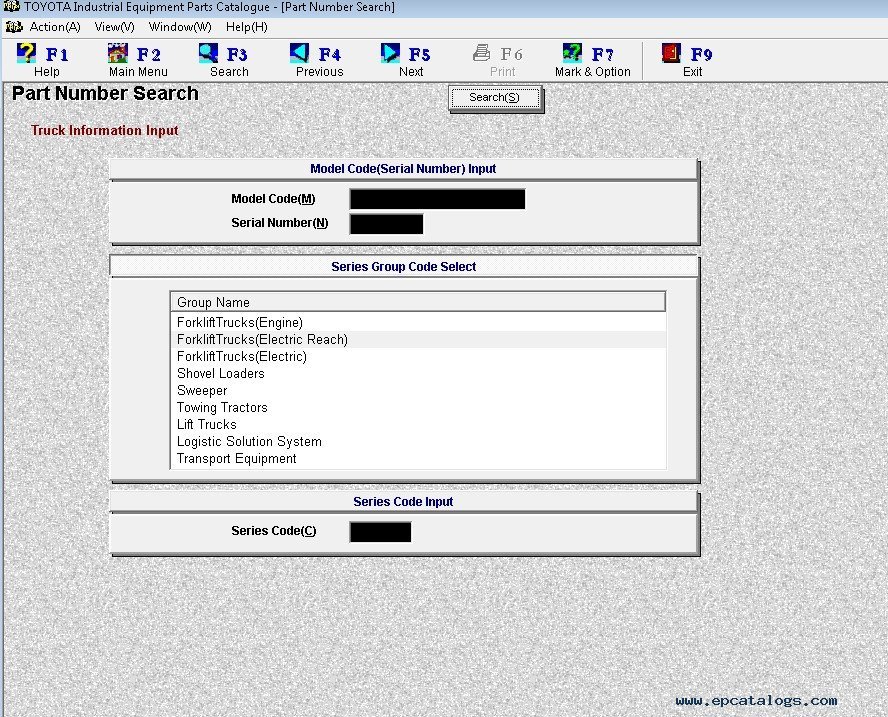Click the Series Code(C) label
The height and width of the screenshot is (717, 888).
(x=274, y=531)
